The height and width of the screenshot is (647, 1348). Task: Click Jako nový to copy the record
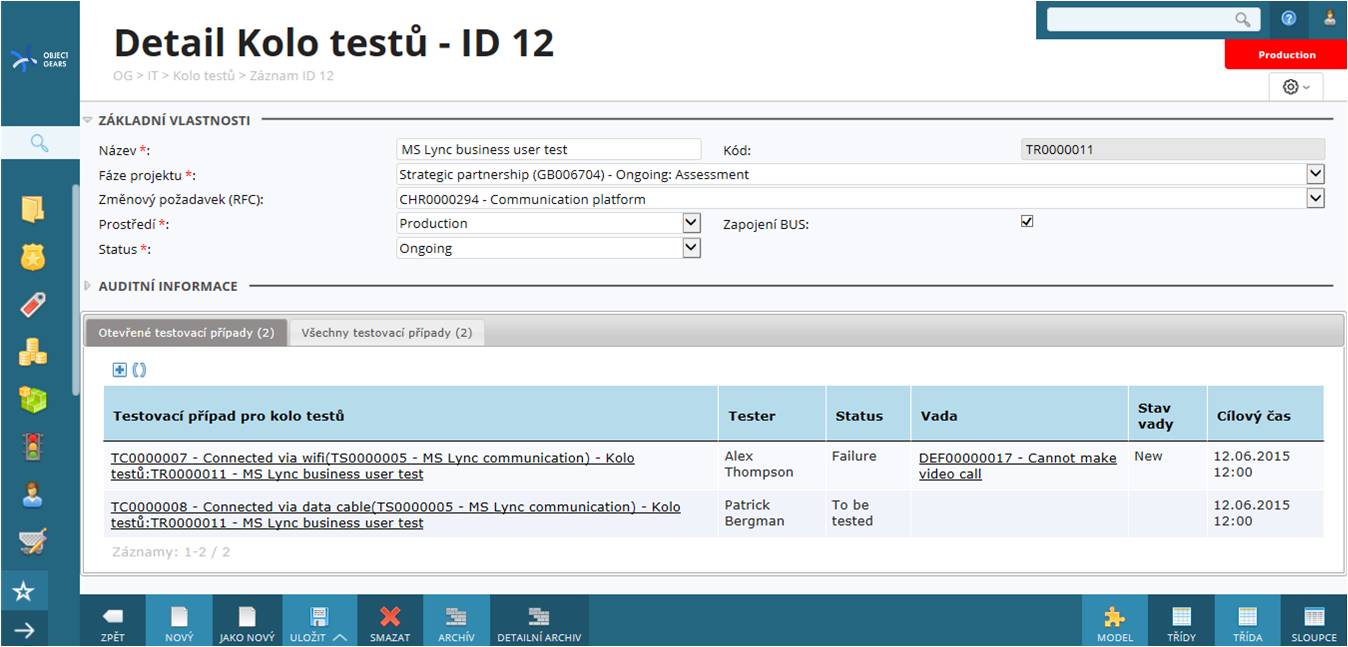247,622
